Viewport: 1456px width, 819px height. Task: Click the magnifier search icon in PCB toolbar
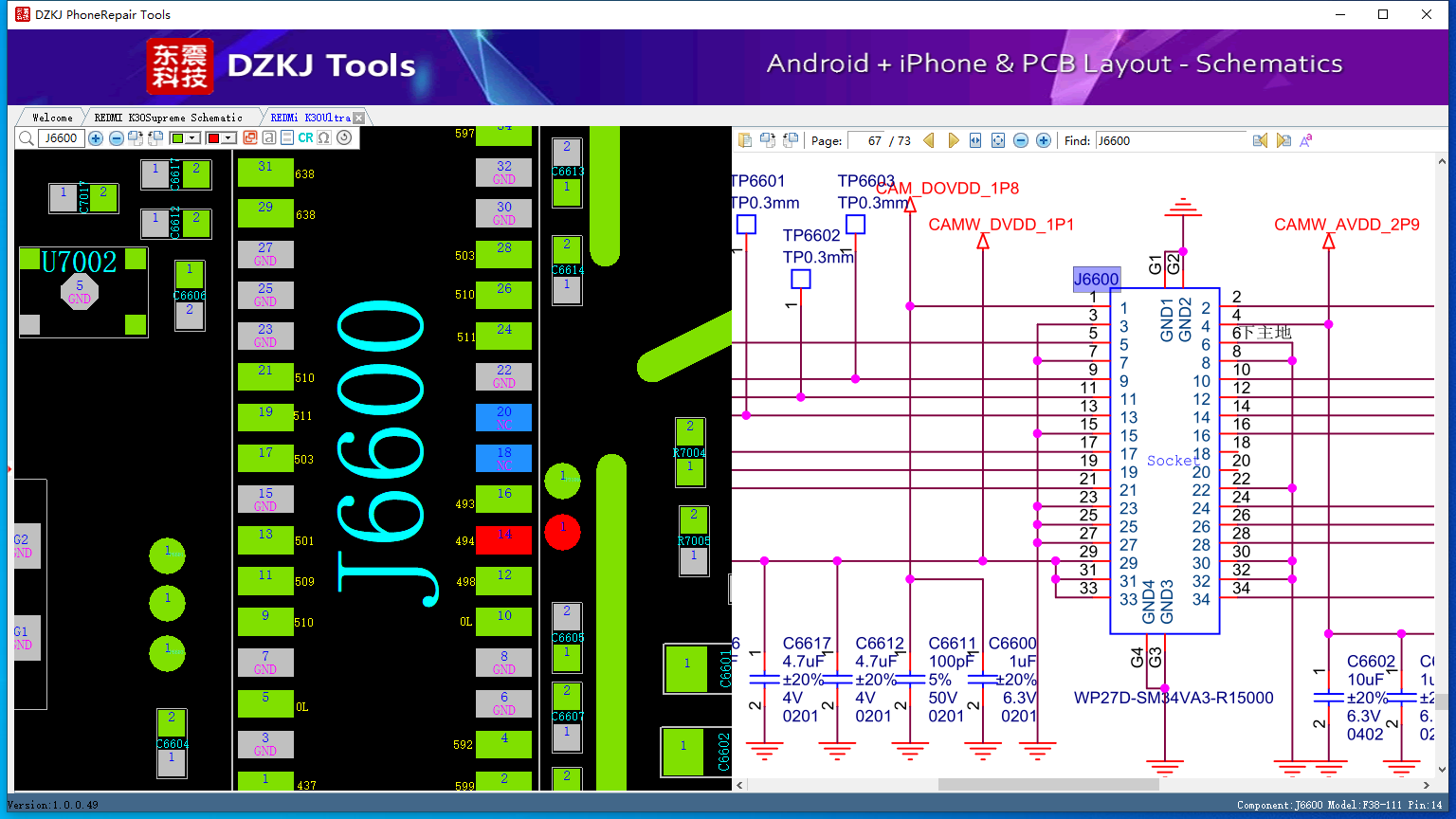tap(27, 138)
